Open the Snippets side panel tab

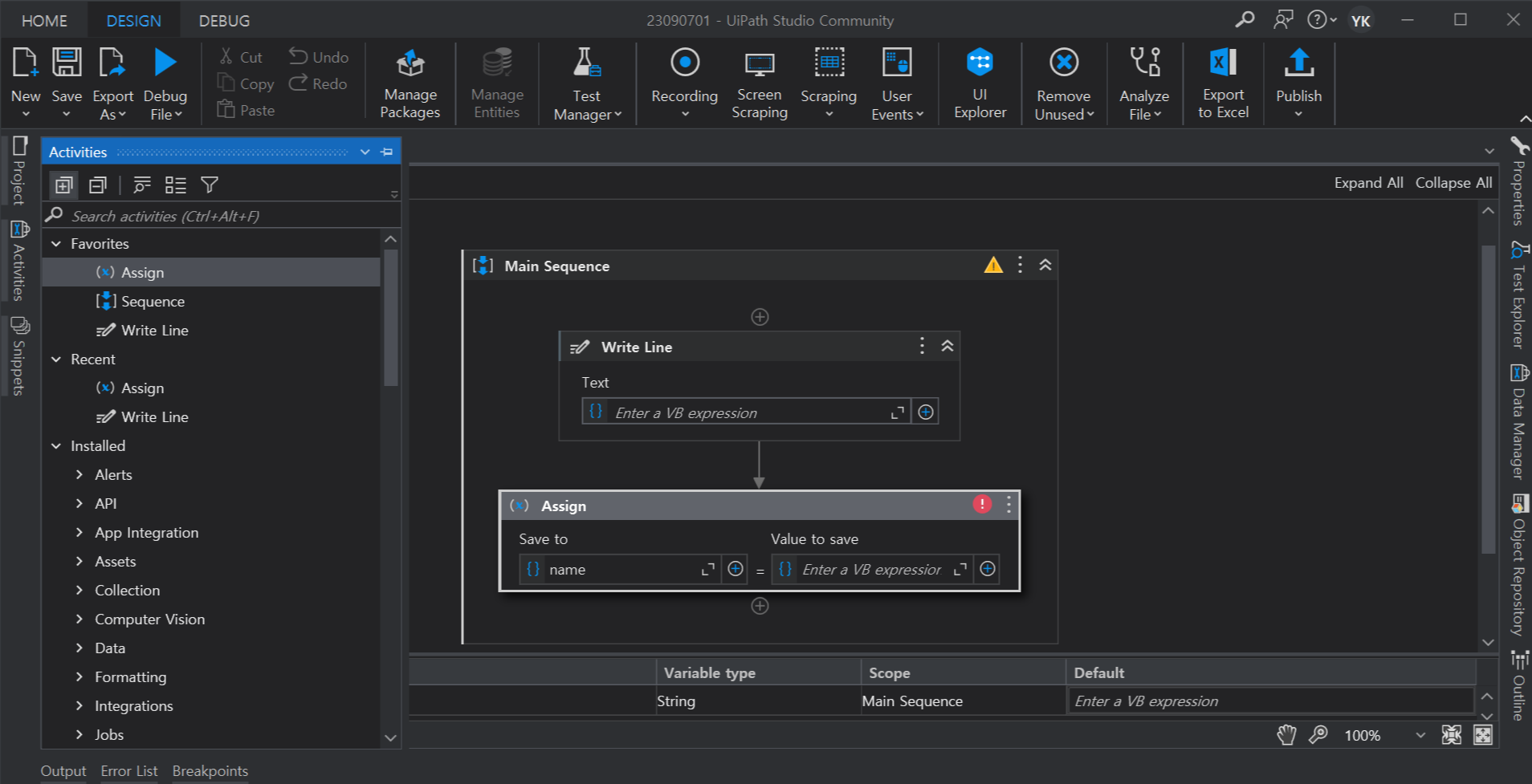[x=19, y=357]
